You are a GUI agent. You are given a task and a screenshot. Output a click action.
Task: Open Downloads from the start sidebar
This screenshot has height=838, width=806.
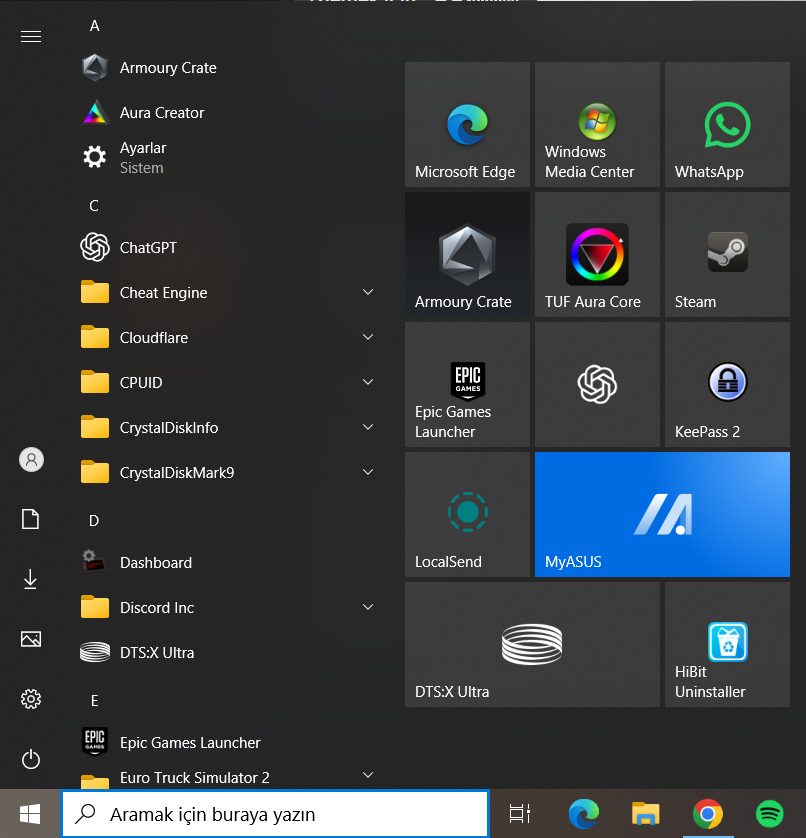30,579
